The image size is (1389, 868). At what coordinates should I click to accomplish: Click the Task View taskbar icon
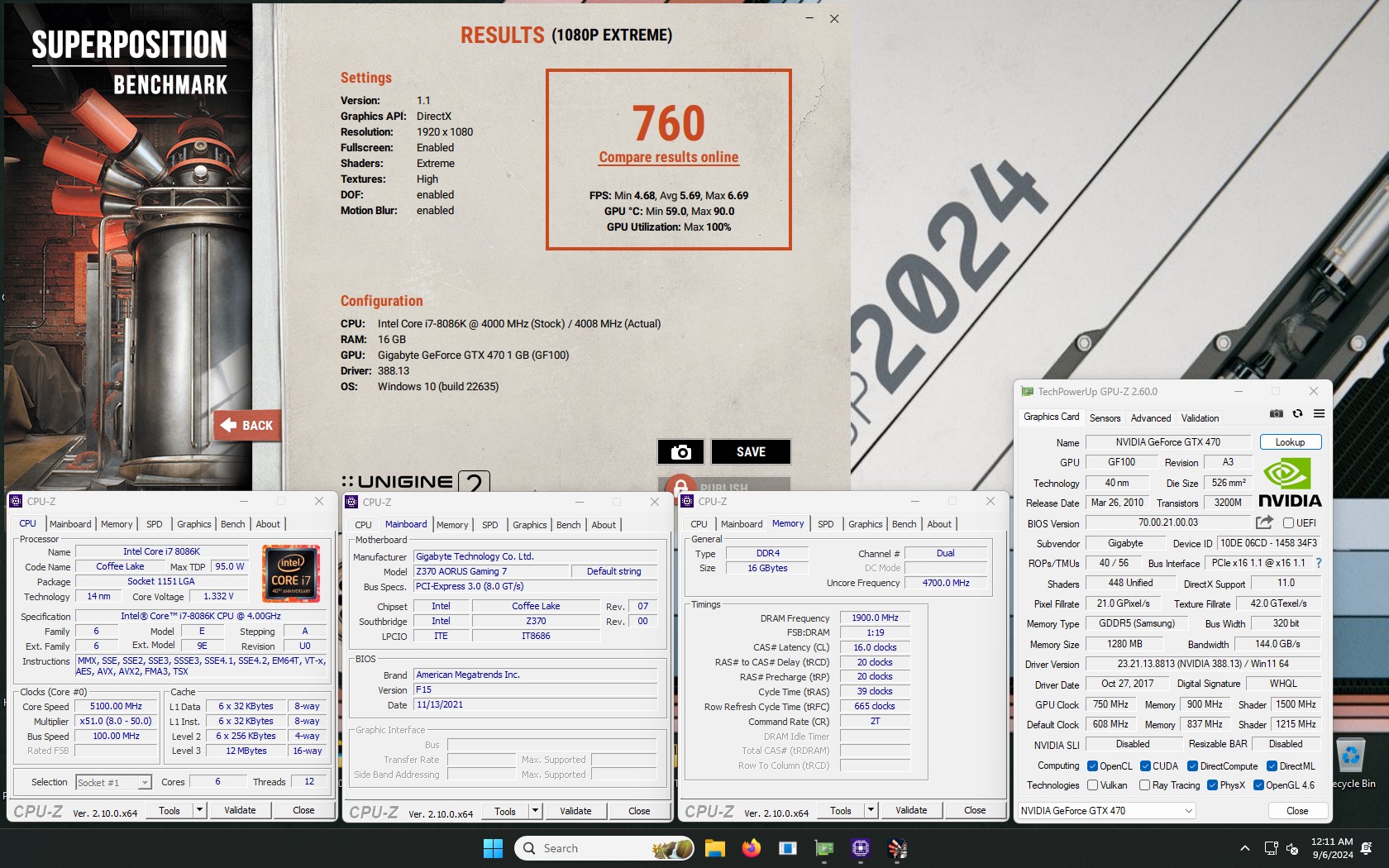point(787,848)
